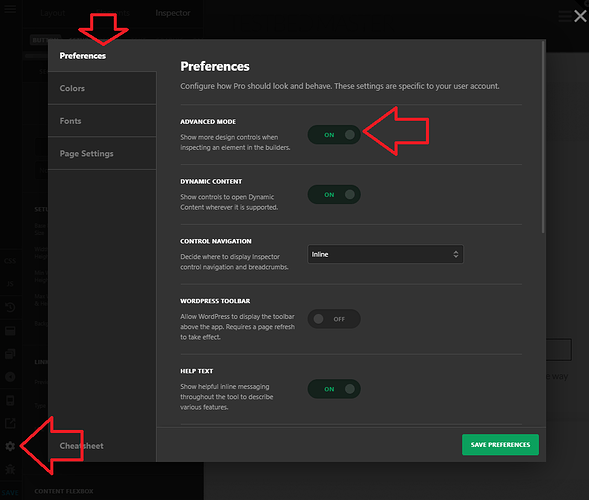
Task: Click the hamburger menu icon at top left
Action: (x=10, y=9)
